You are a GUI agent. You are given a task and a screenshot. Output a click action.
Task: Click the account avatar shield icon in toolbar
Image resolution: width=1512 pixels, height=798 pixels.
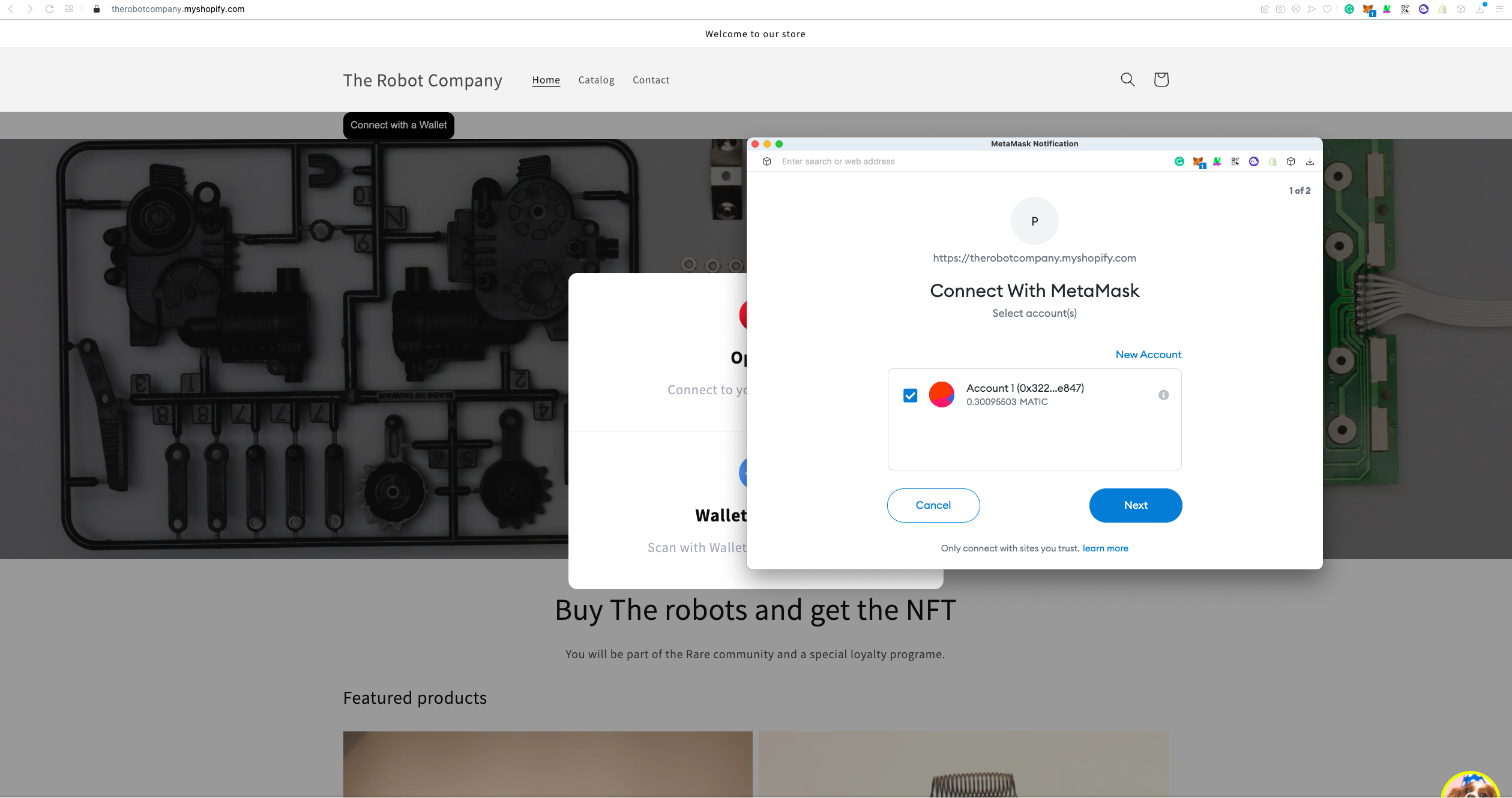pos(1297,9)
